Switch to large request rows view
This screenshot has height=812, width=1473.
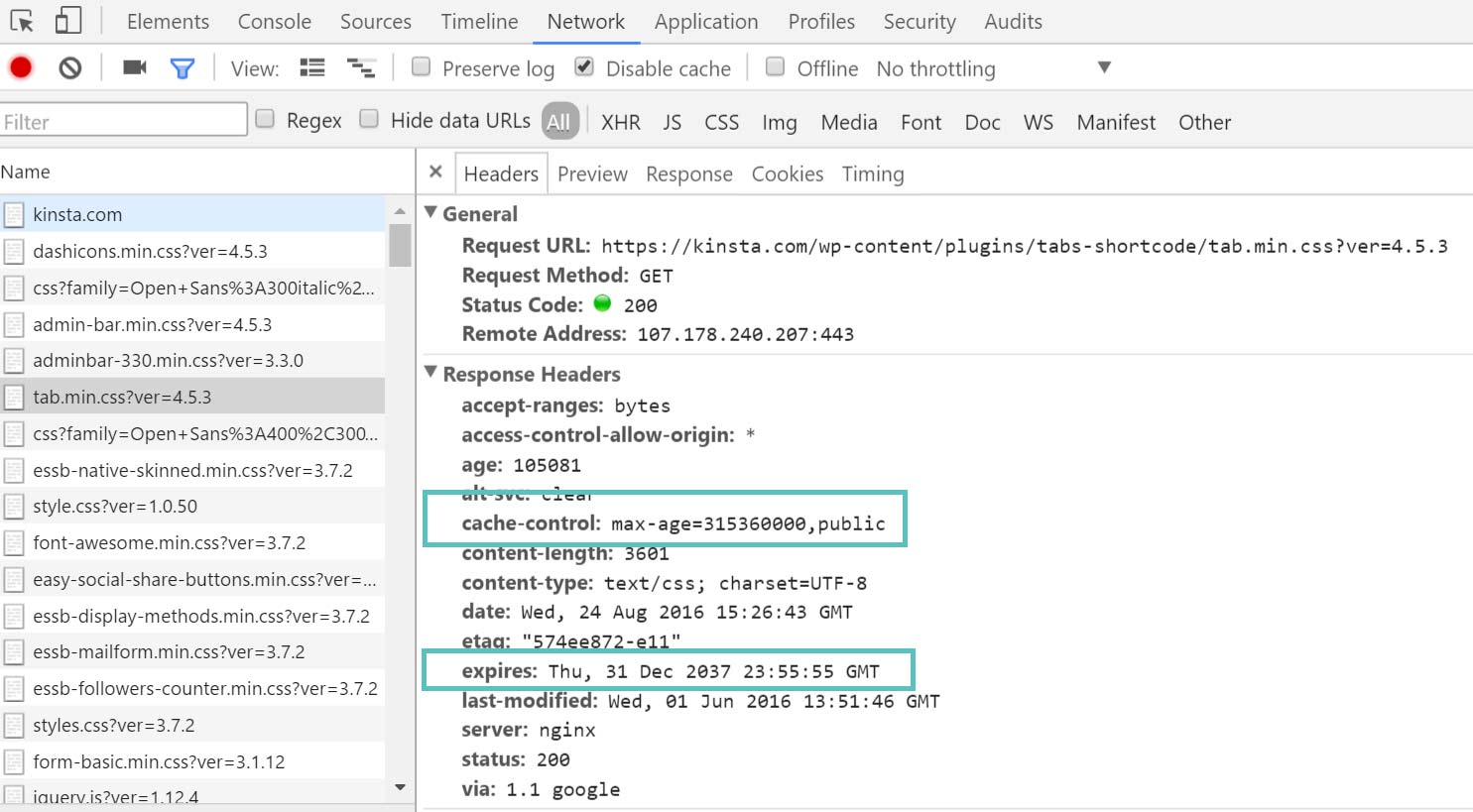tap(312, 67)
